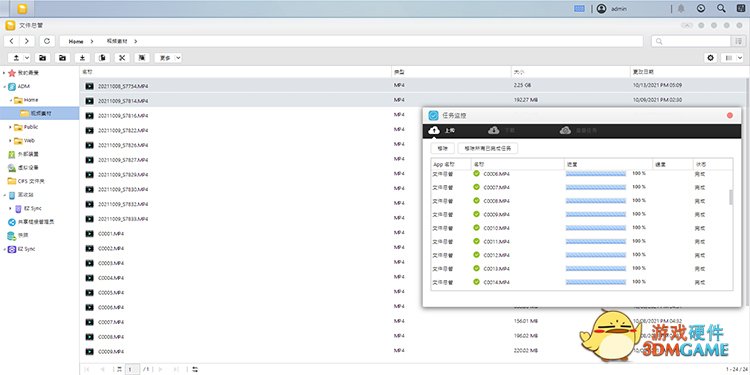
Task: Open the settings gear in File Explorer toolbar
Action: click(x=711, y=58)
